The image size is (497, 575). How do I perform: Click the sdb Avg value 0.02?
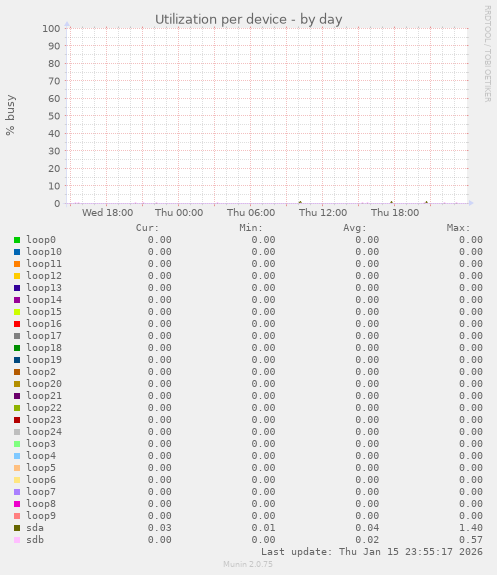[x=367, y=540]
